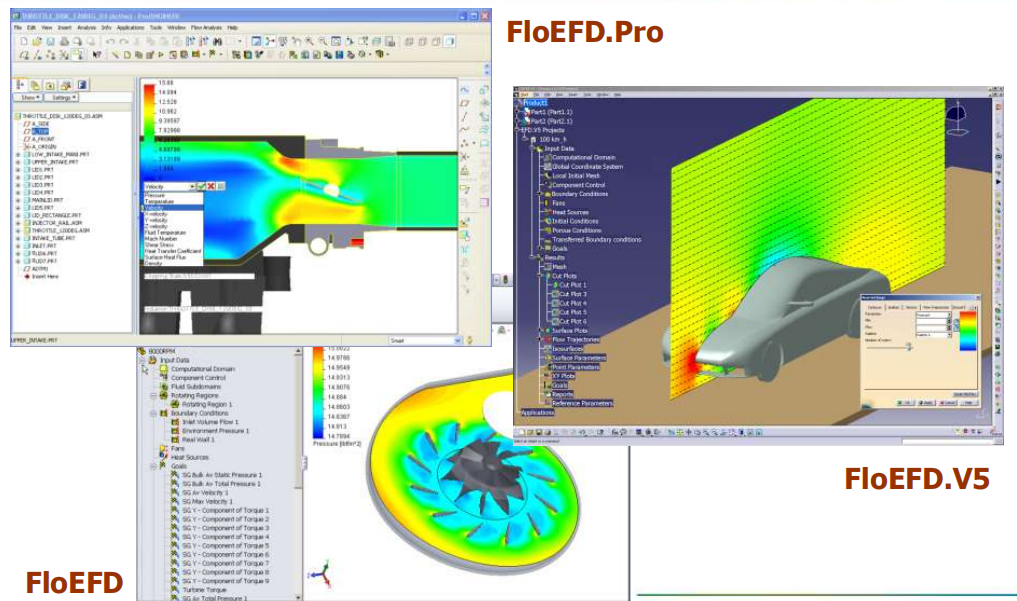Screen dimensions: 1017x601
Task: Open the Velocity parameter dropdown
Action: (191, 186)
